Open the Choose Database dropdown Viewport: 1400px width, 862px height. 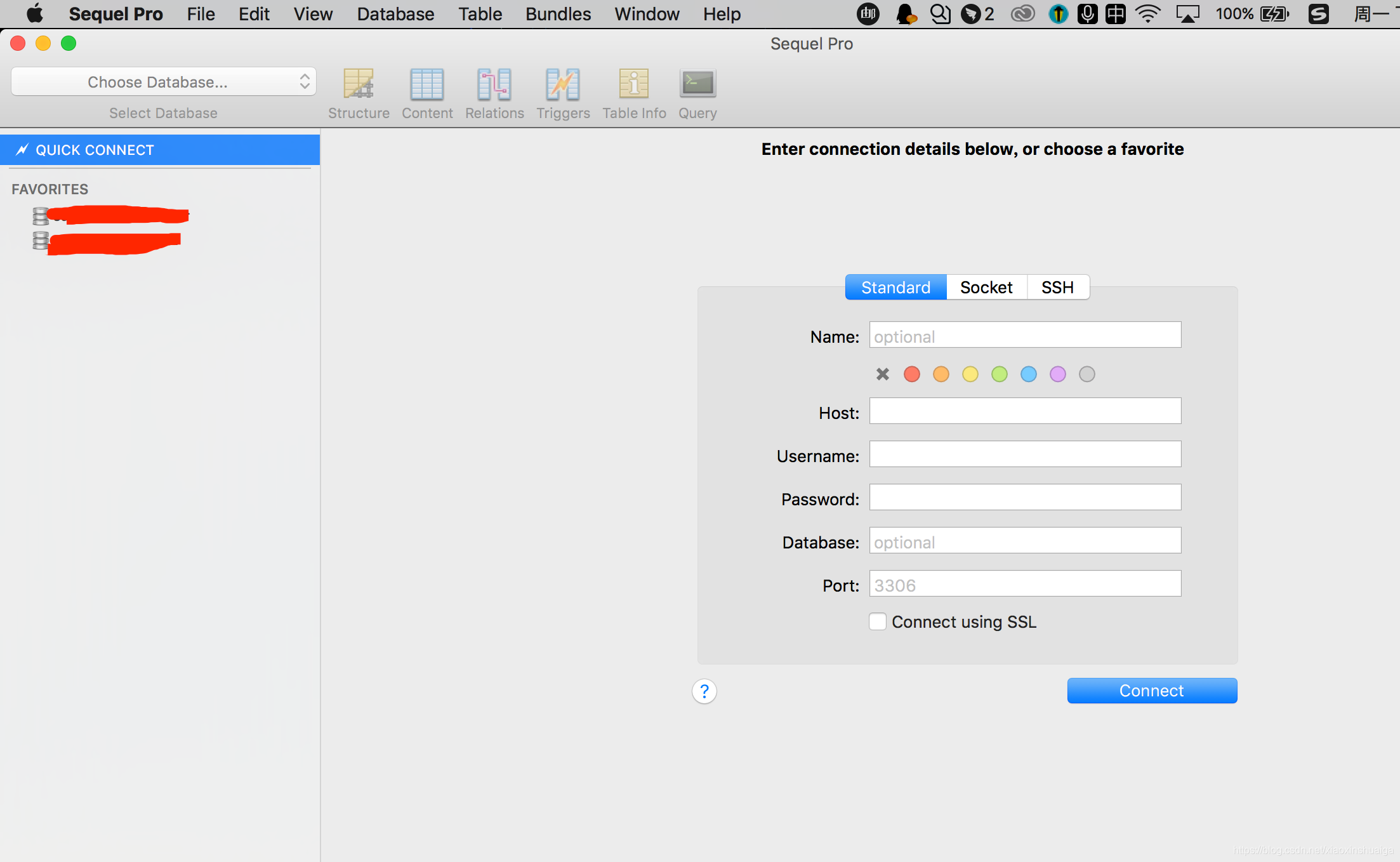coord(164,82)
